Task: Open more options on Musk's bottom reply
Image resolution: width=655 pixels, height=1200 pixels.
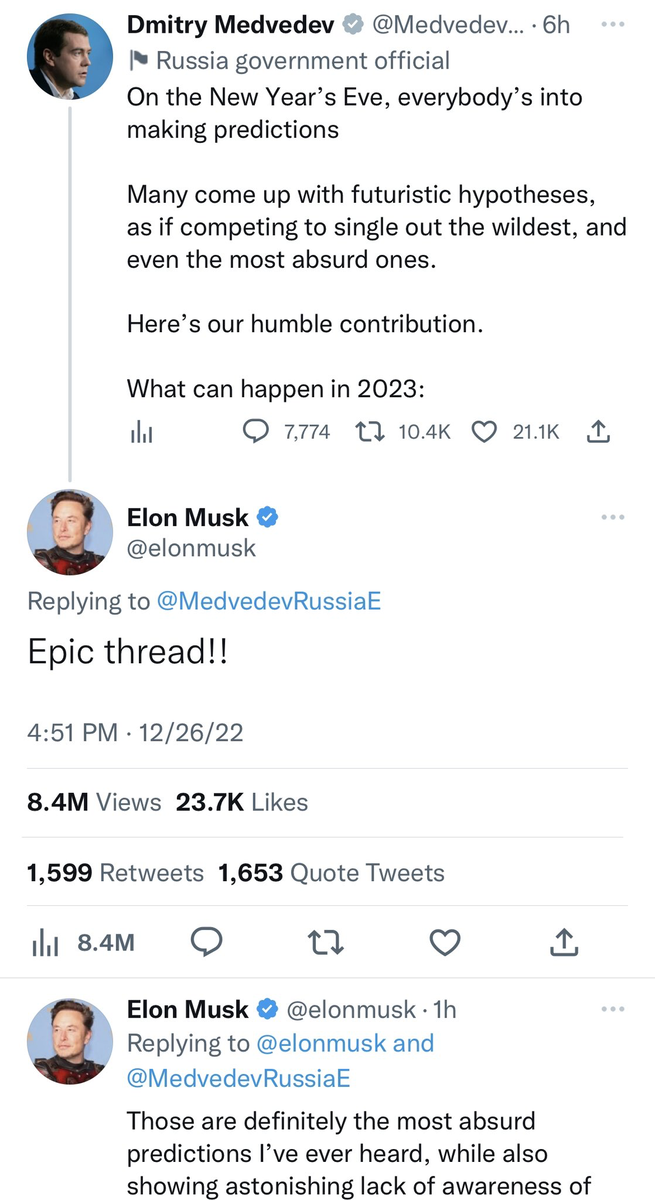Action: [613, 1010]
